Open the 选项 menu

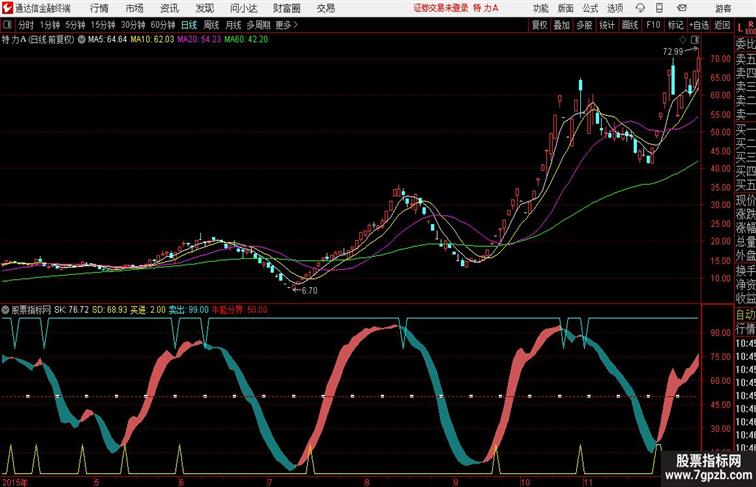tap(615, 8)
